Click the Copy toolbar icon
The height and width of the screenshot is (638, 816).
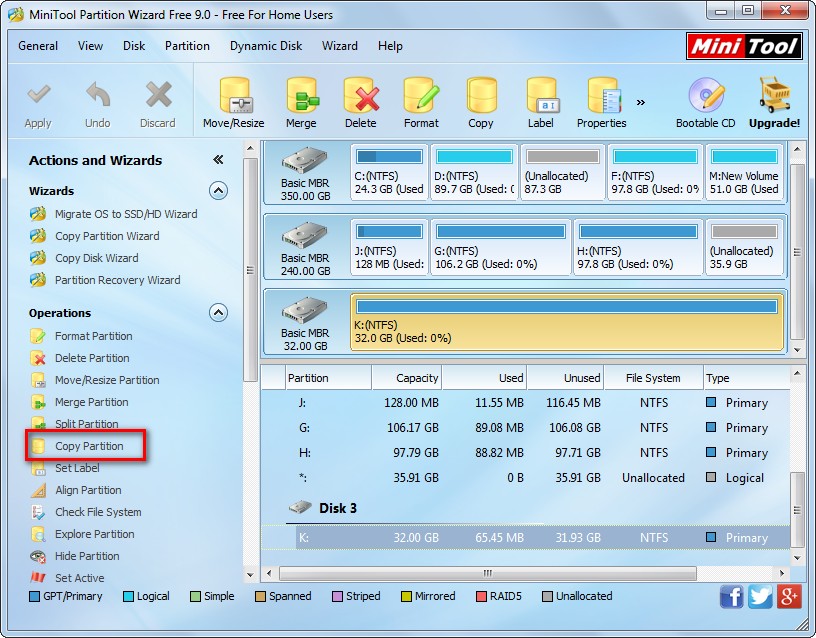coord(481,95)
